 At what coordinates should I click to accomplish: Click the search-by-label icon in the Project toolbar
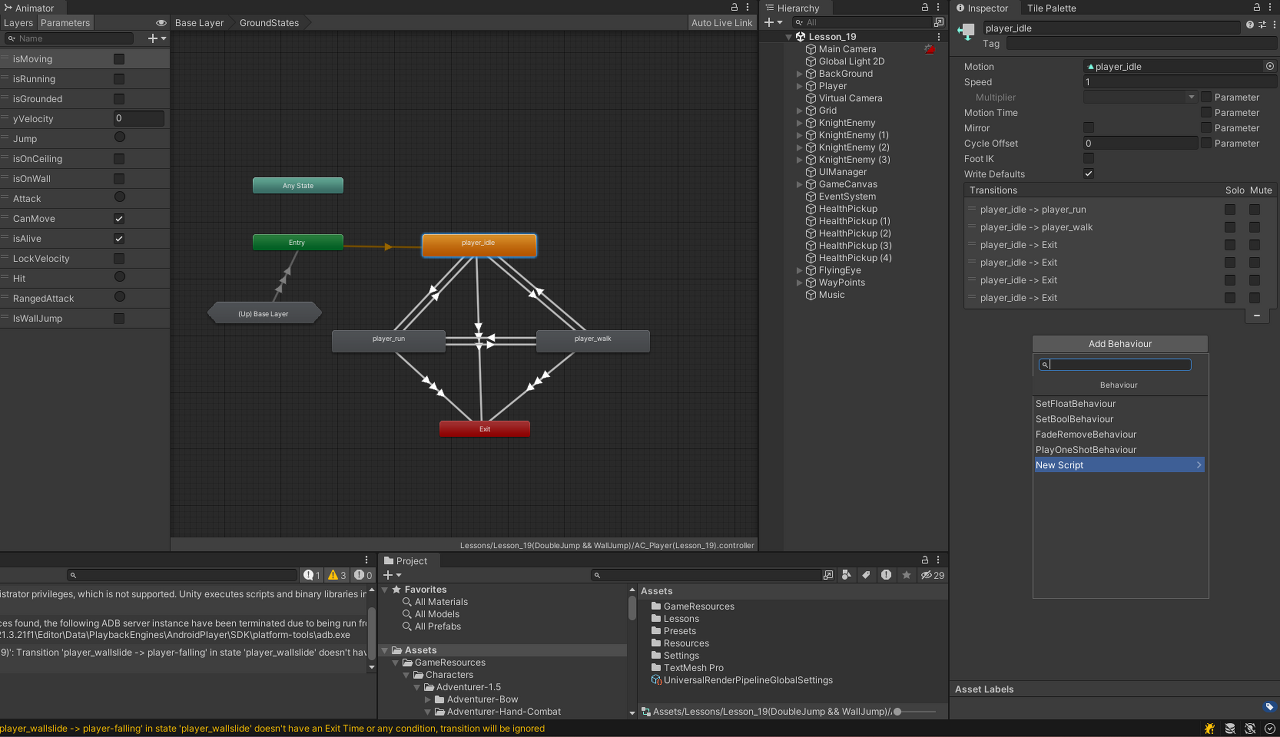pyautogui.click(x=866, y=575)
